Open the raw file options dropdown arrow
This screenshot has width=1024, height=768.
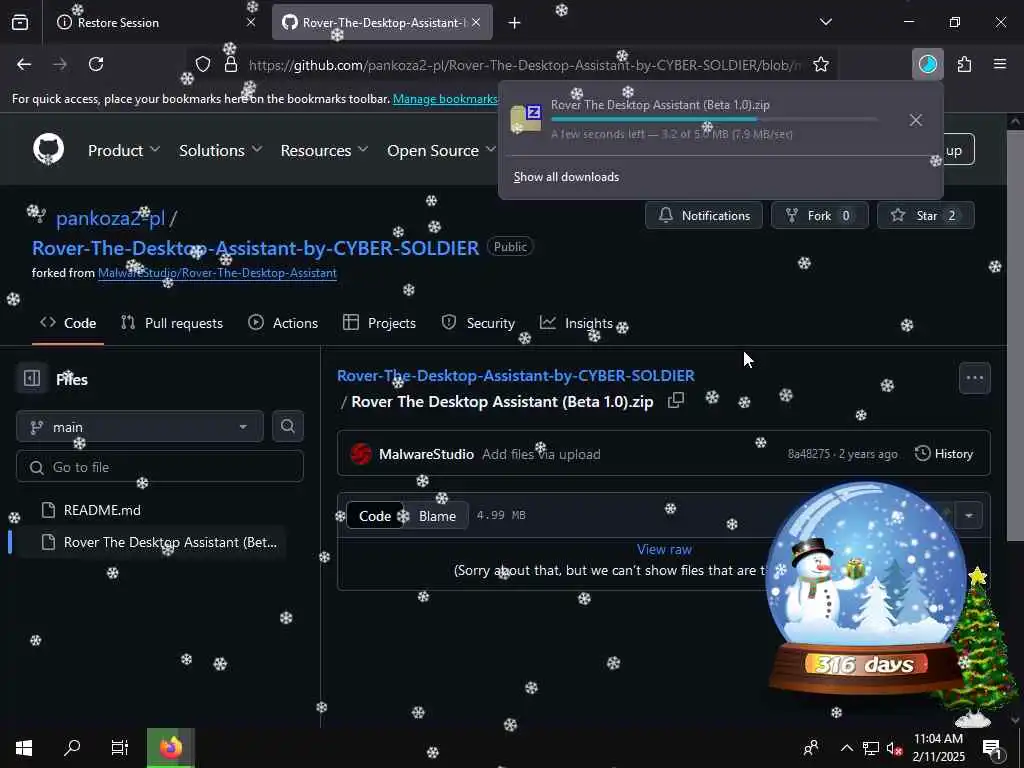pos(969,516)
